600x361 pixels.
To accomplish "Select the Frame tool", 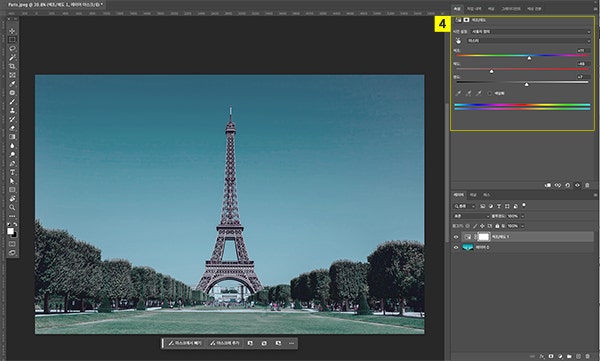I will [x=12, y=75].
